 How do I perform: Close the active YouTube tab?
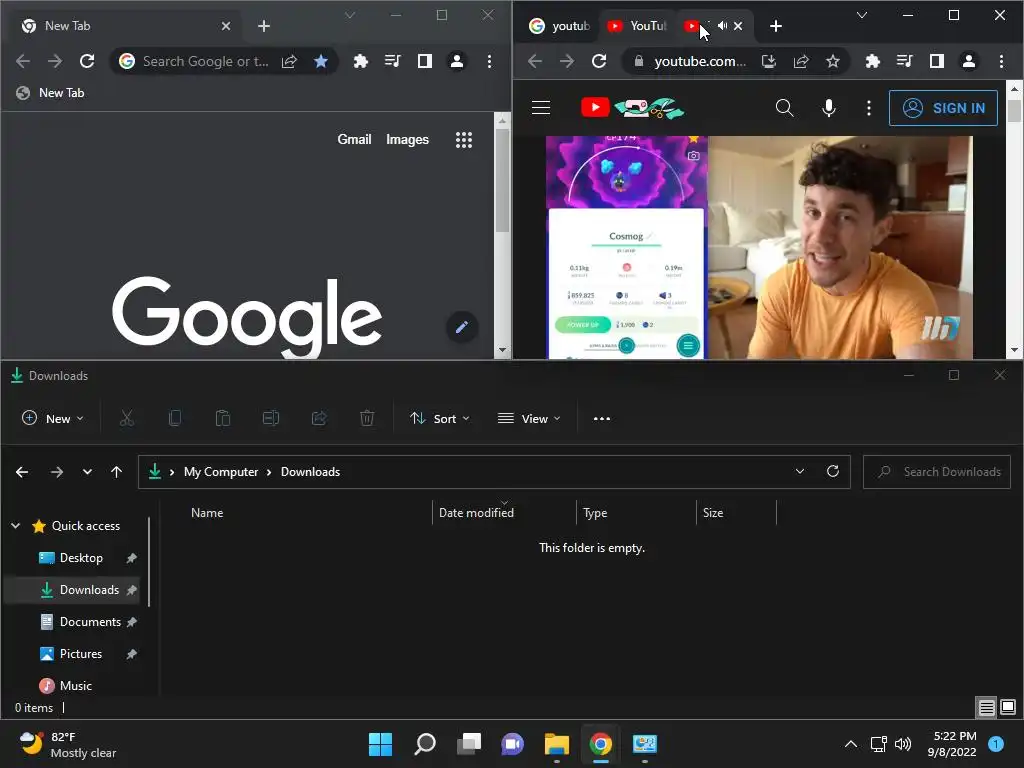[738, 26]
